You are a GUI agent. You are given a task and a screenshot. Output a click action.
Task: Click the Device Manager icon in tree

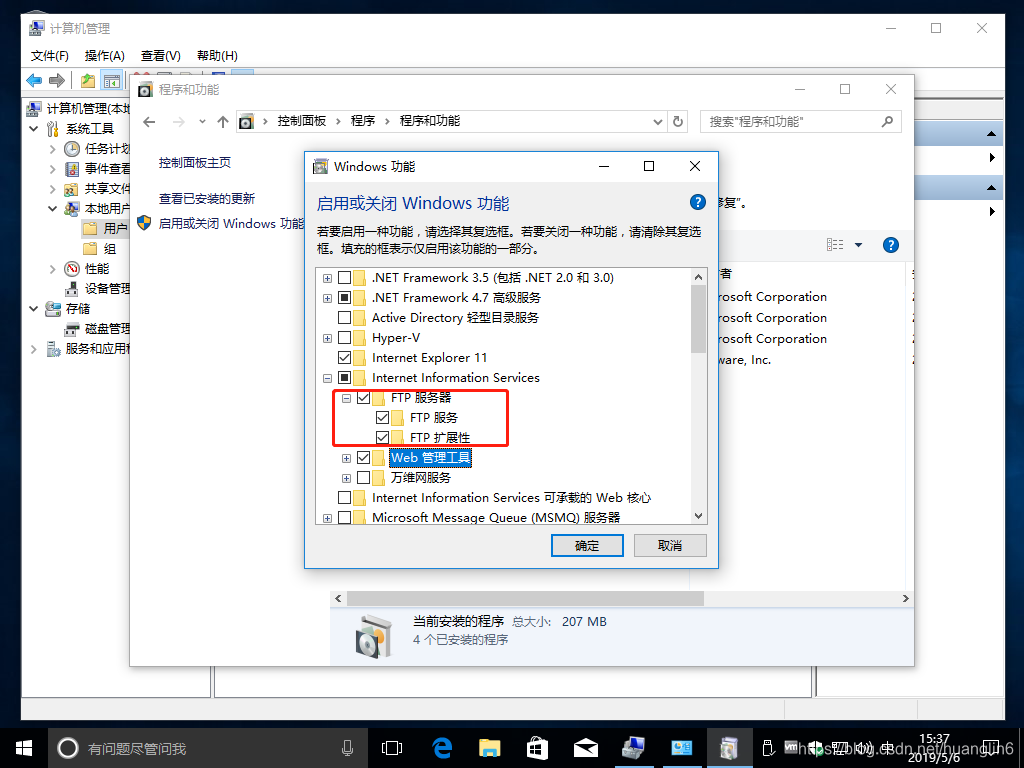(72, 289)
